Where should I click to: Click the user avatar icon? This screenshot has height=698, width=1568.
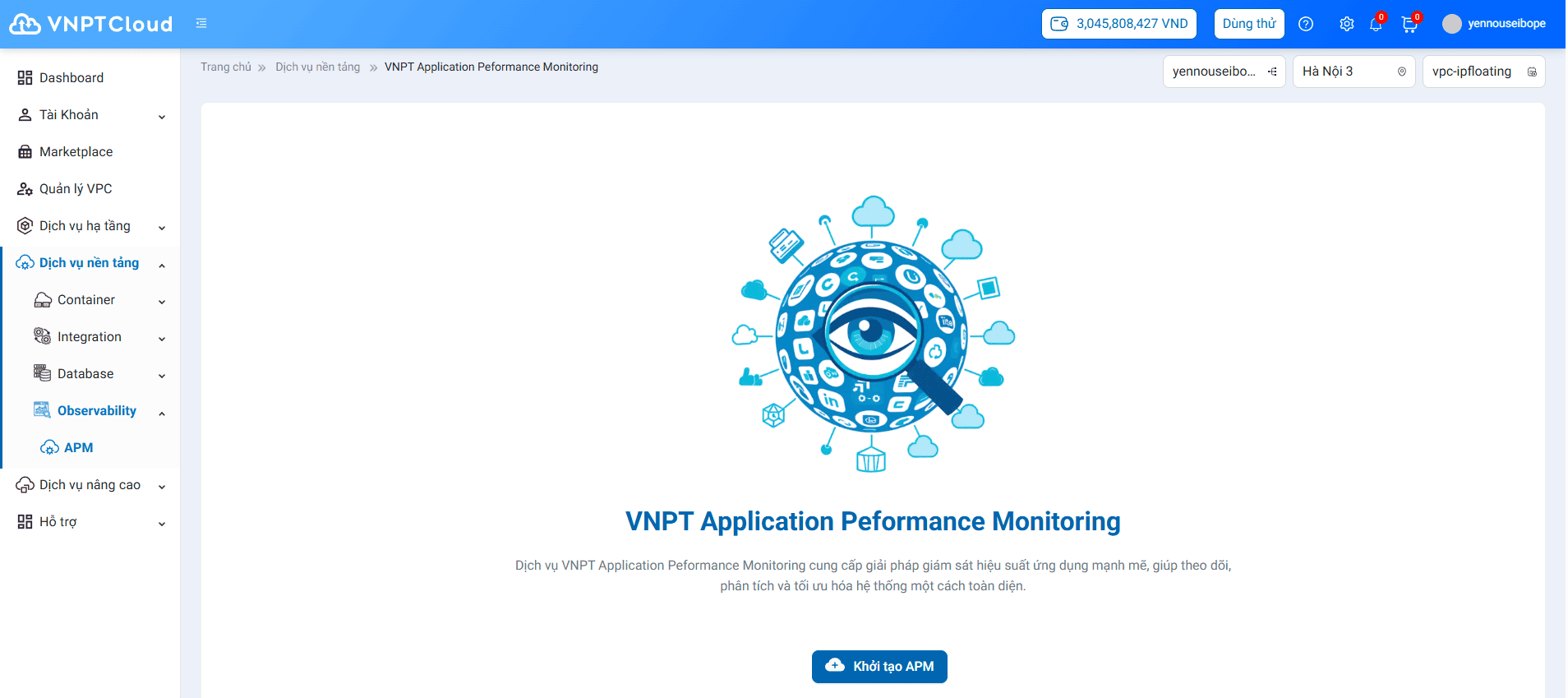1452,24
